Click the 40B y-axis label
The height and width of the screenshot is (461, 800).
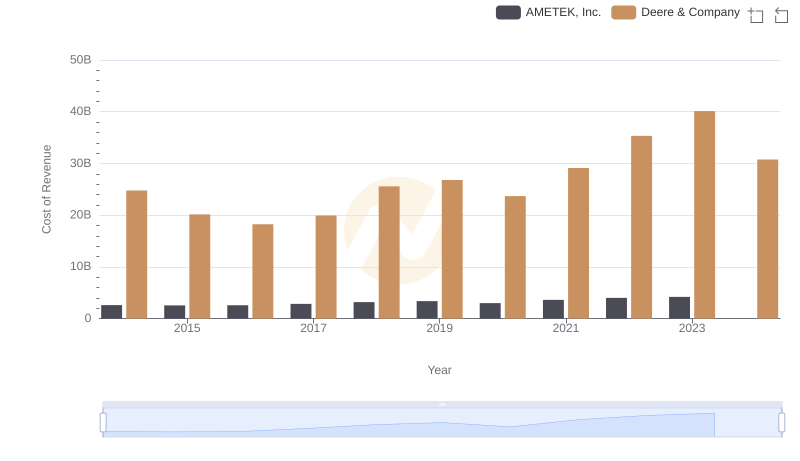tap(81, 112)
